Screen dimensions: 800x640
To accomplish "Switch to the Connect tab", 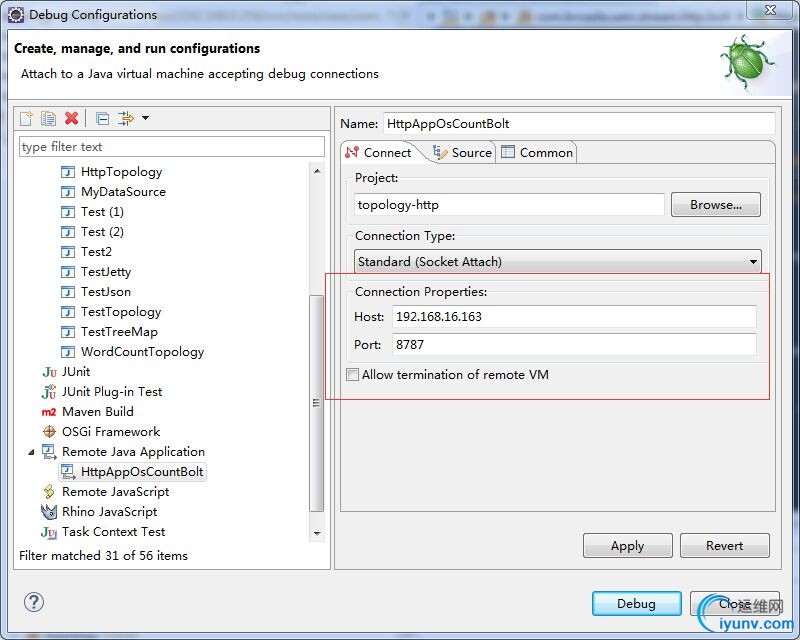I will (379, 153).
